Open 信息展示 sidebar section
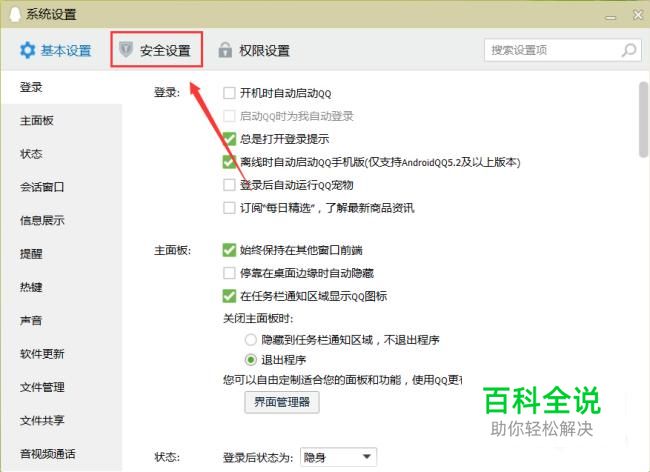The height and width of the screenshot is (472, 650). coord(61,220)
